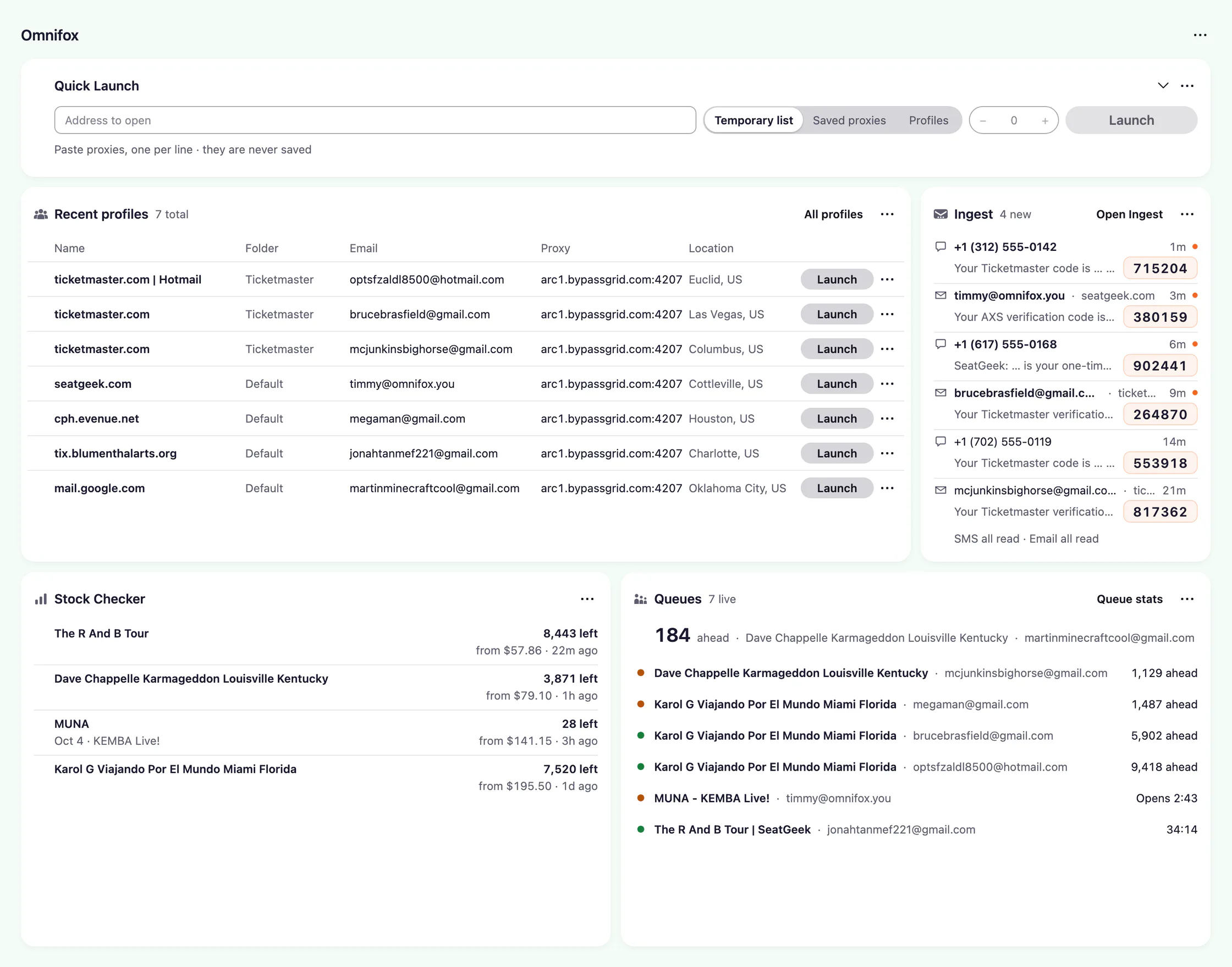Mark SMS all read
Screen dimensions: 1232x967
pyautogui.click(x=986, y=539)
